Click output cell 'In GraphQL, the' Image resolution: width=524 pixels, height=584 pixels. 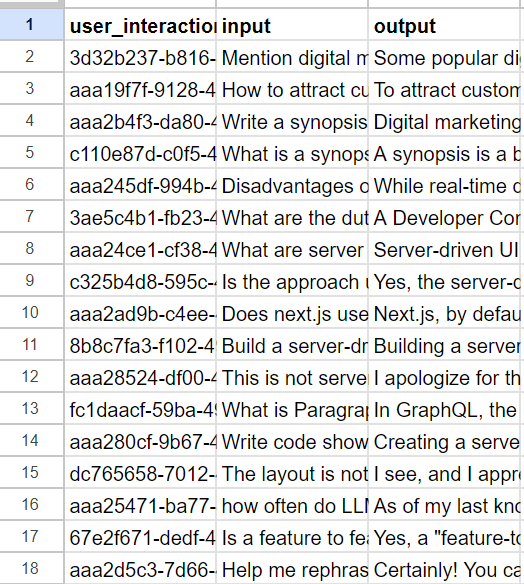click(444, 409)
